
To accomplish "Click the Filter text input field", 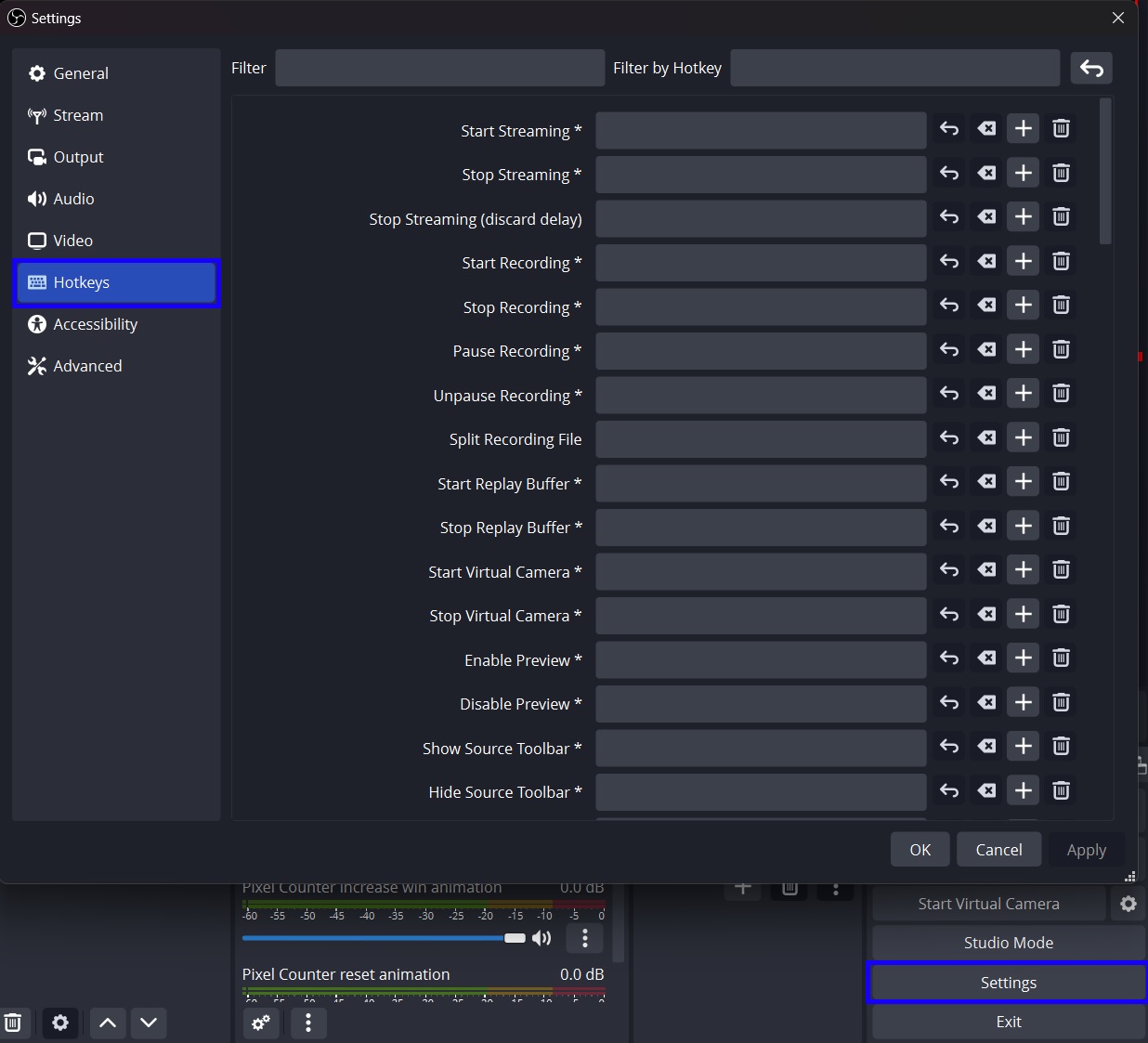I will point(439,68).
